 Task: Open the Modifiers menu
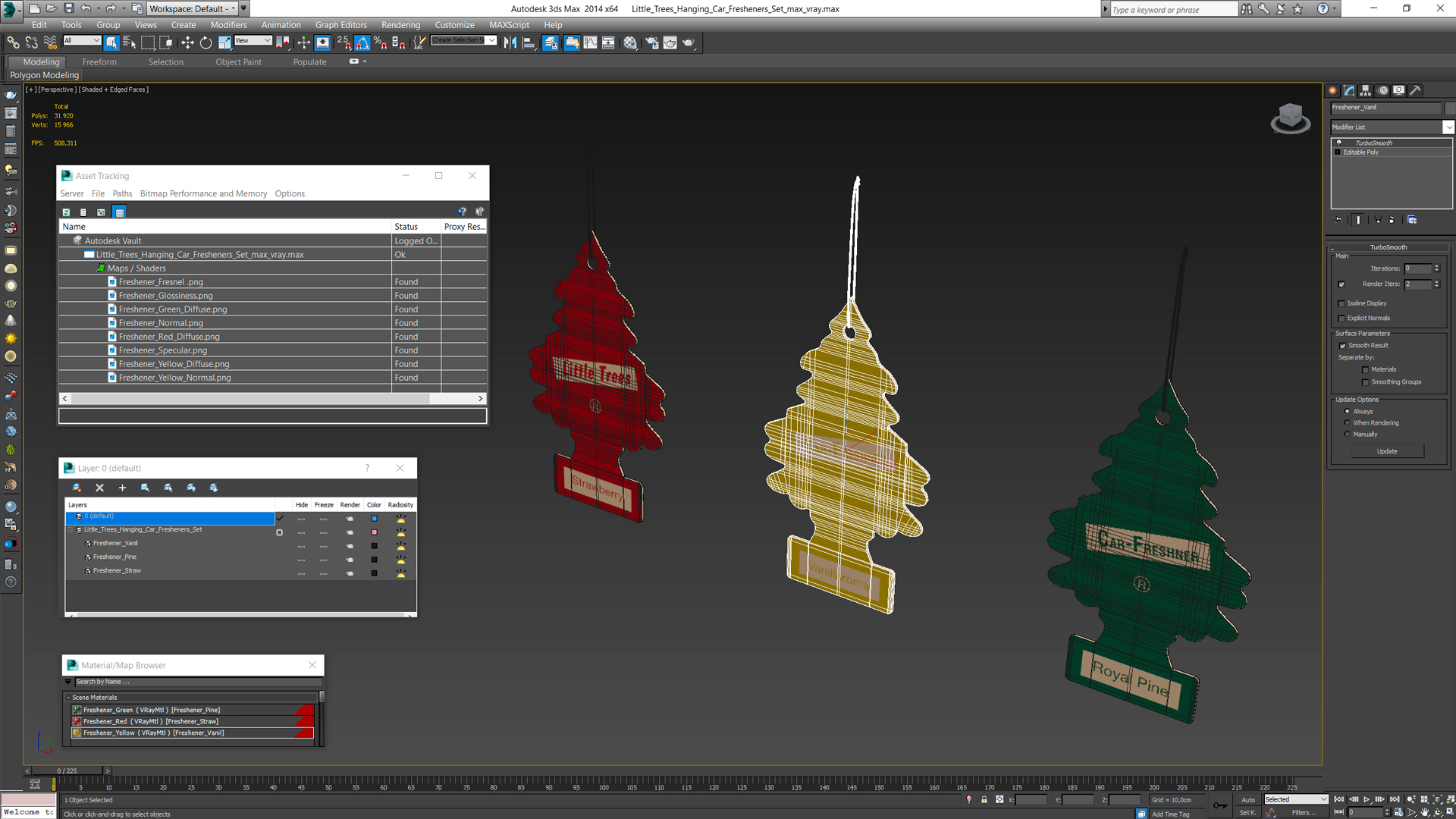[228, 25]
